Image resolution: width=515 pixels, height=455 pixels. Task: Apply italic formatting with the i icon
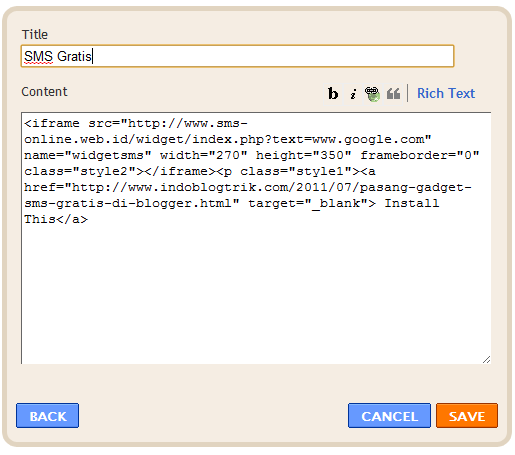click(x=353, y=93)
